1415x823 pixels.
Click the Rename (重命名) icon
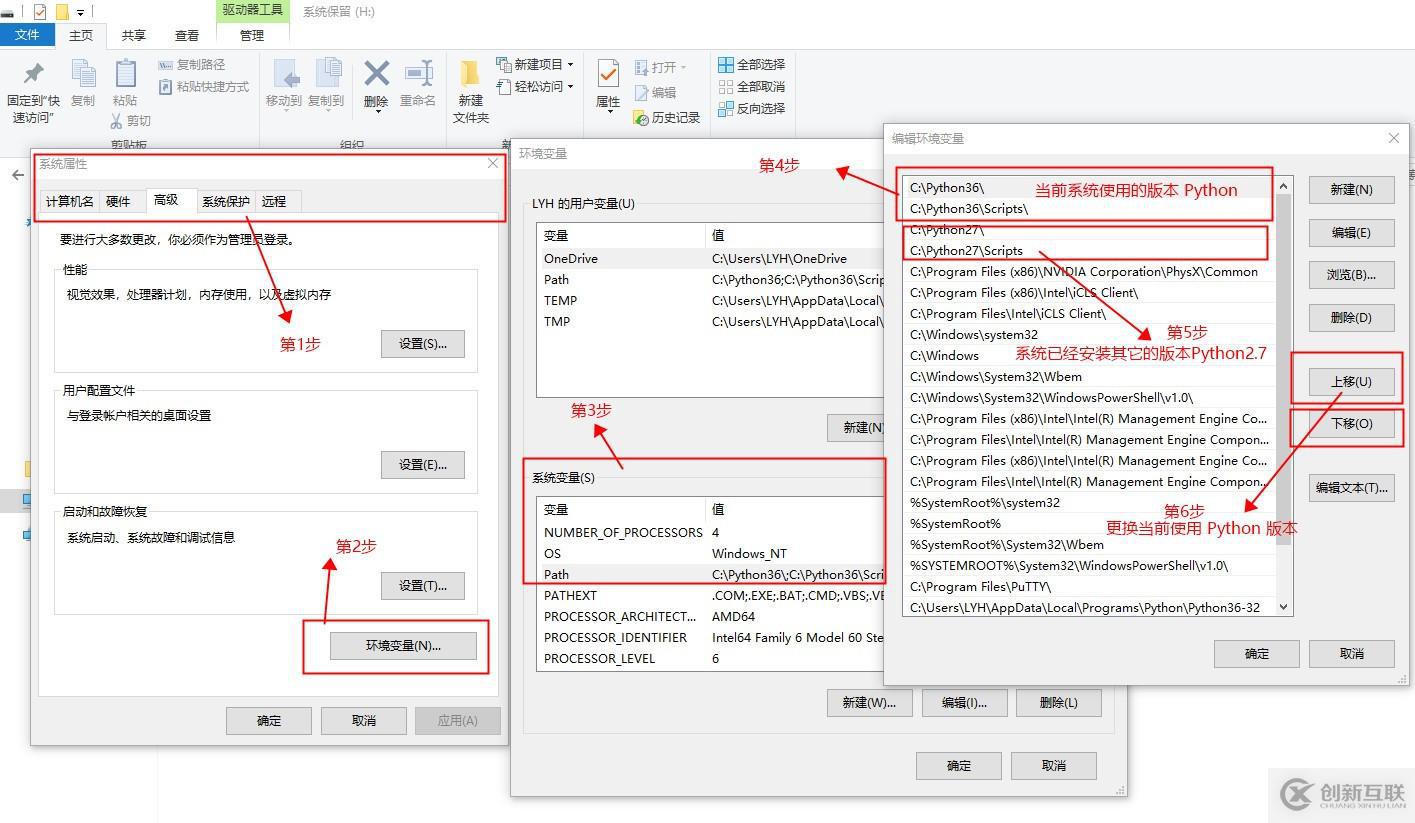419,75
